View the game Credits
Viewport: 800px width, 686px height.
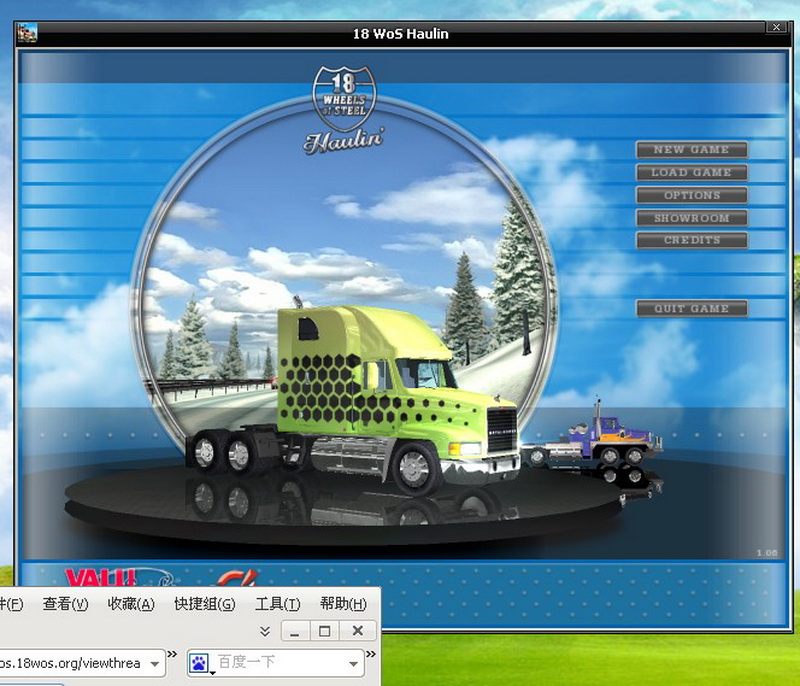[691, 240]
